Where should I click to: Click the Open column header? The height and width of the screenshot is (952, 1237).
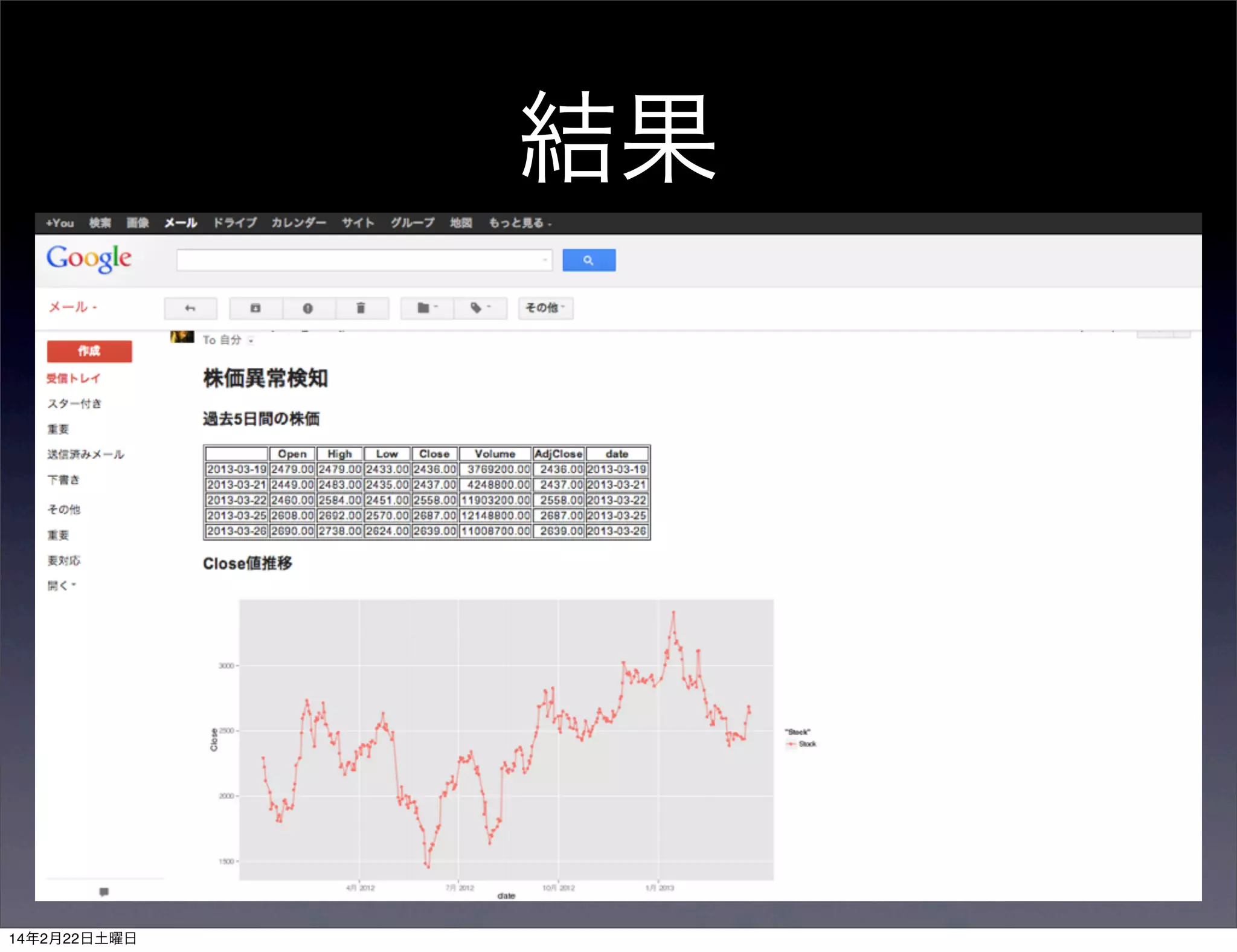(292, 454)
